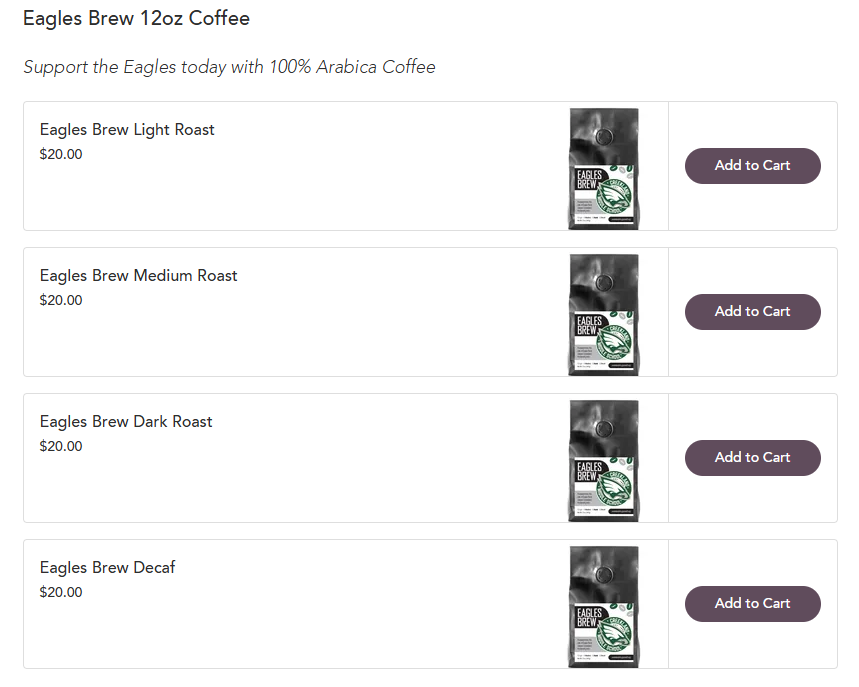Click the $20.00 price under Light Roast
The width and height of the screenshot is (859, 687).
(61, 154)
